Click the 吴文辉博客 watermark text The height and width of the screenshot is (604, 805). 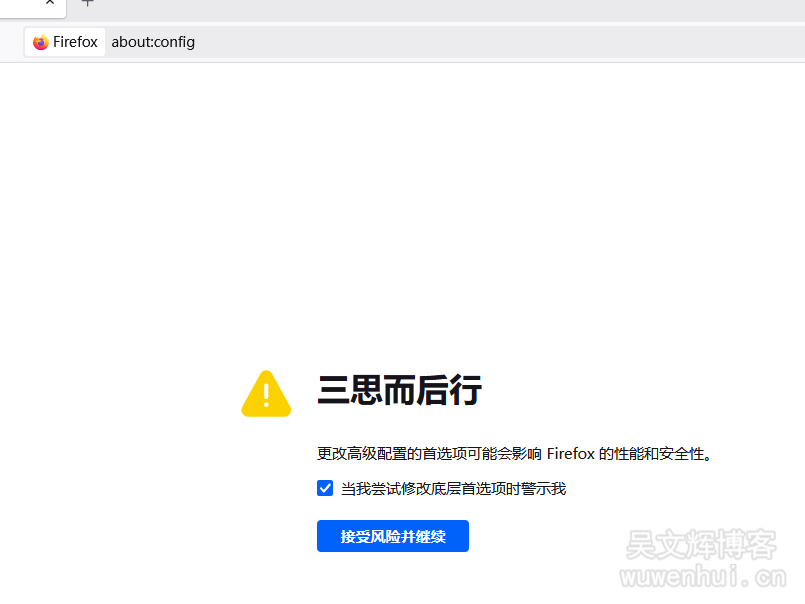coord(701,544)
